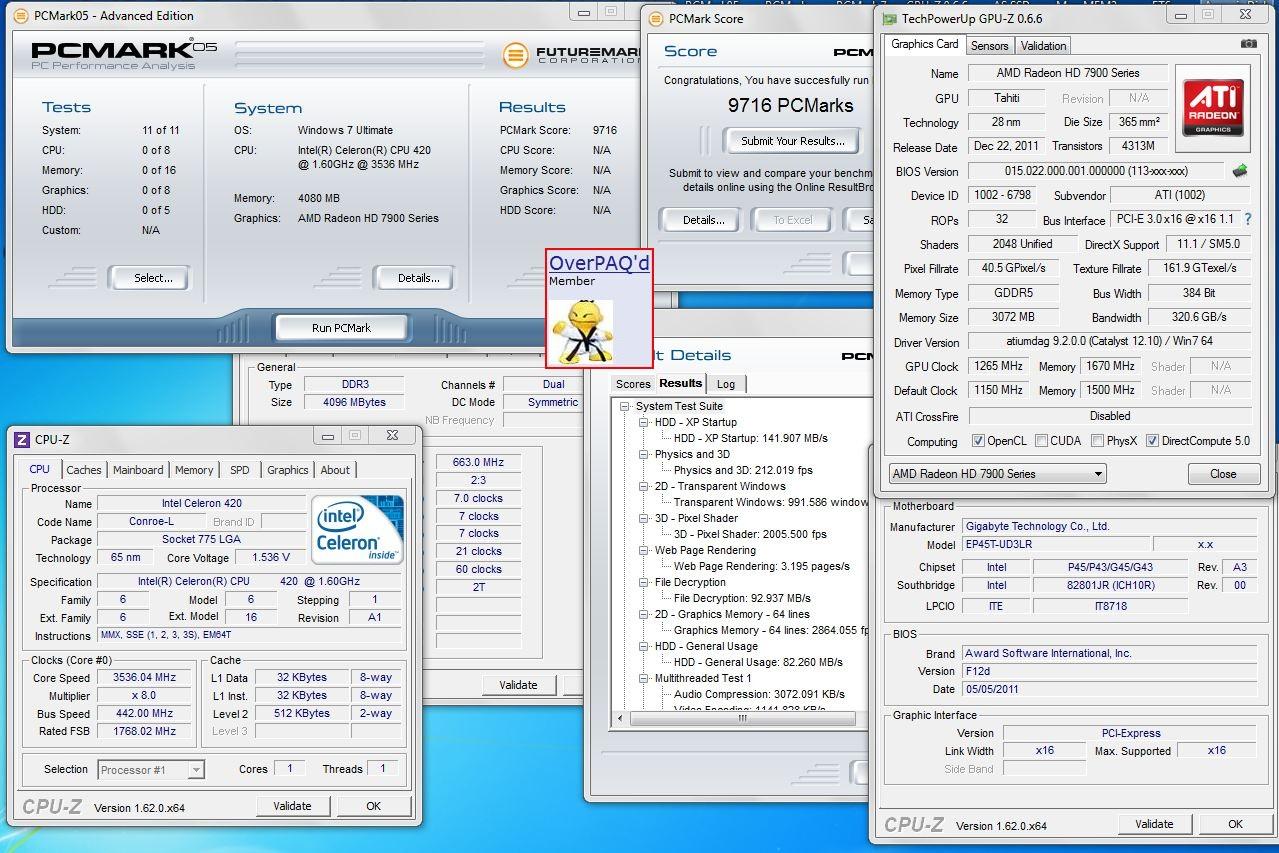Click the GPU-Z title bar app icon
This screenshot has width=1279, height=853.
coord(890,18)
